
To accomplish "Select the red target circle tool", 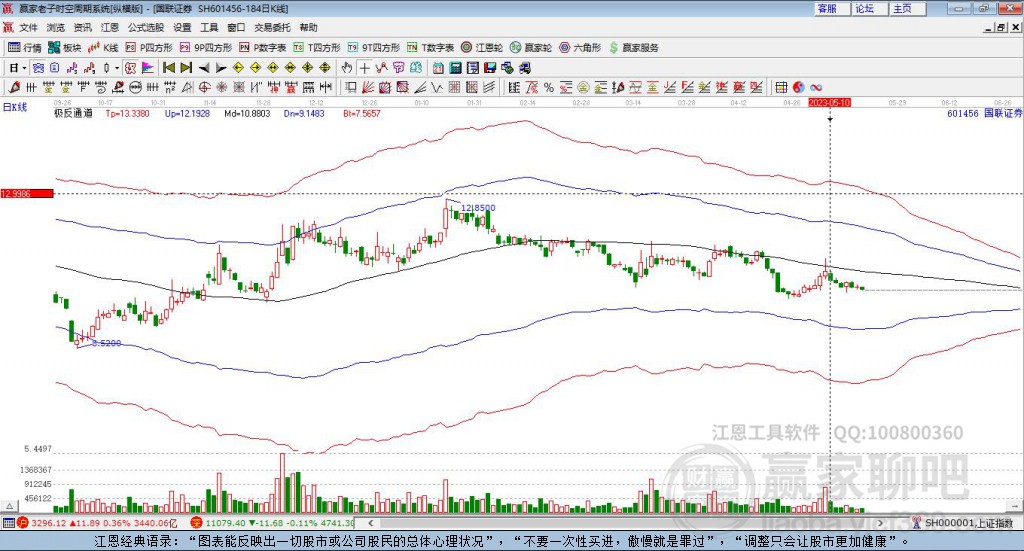I will click(x=204, y=87).
